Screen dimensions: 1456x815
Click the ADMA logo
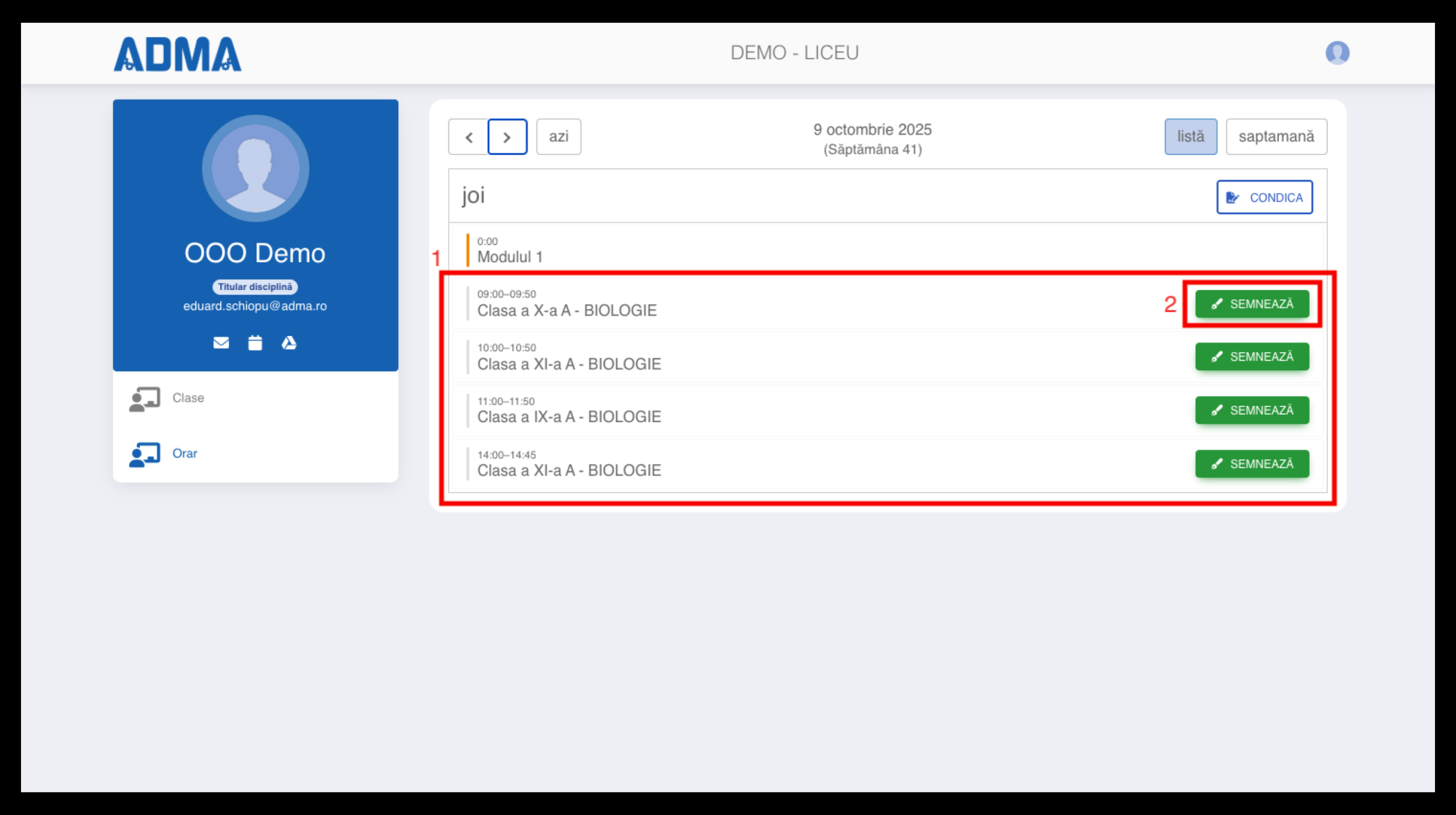[177, 54]
